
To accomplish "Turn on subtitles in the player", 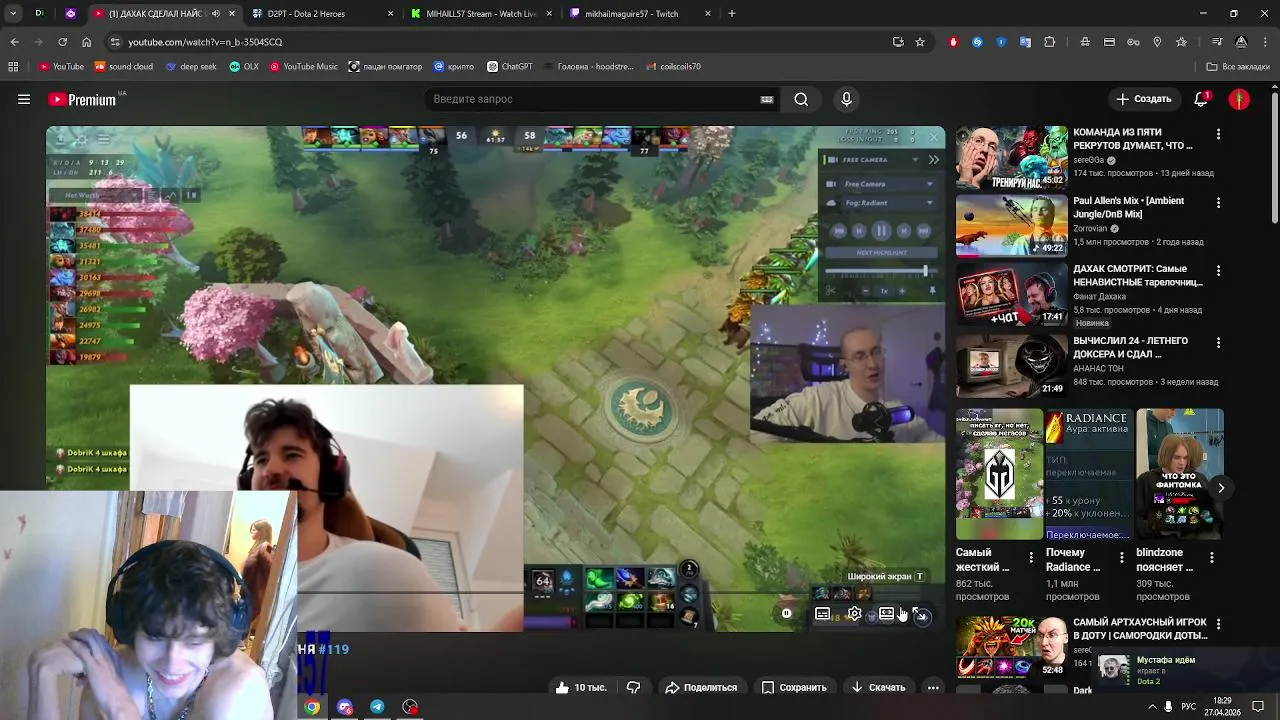I will tap(822, 614).
